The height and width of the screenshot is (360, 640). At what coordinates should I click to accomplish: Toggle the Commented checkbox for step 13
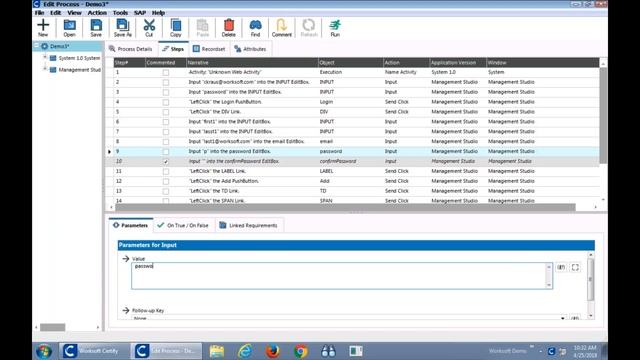point(166,191)
